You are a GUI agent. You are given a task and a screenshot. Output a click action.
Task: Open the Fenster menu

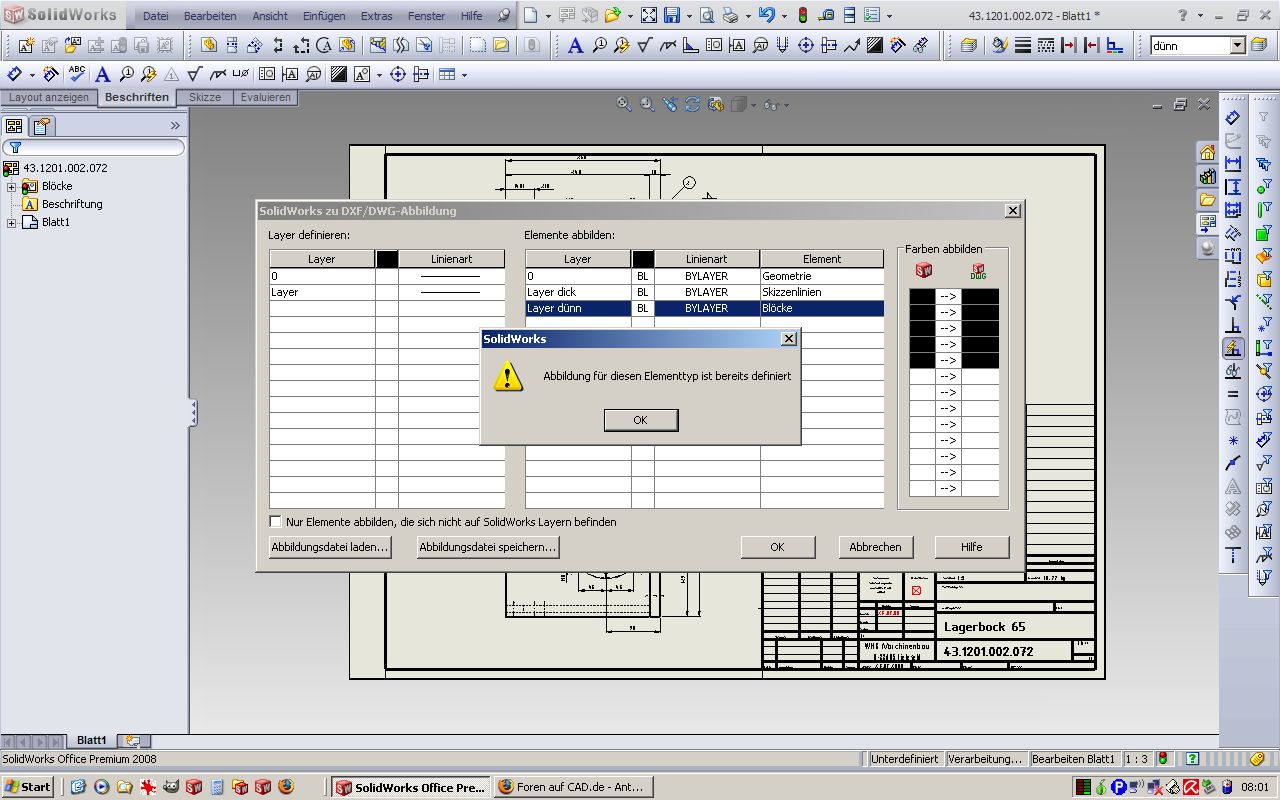click(427, 16)
